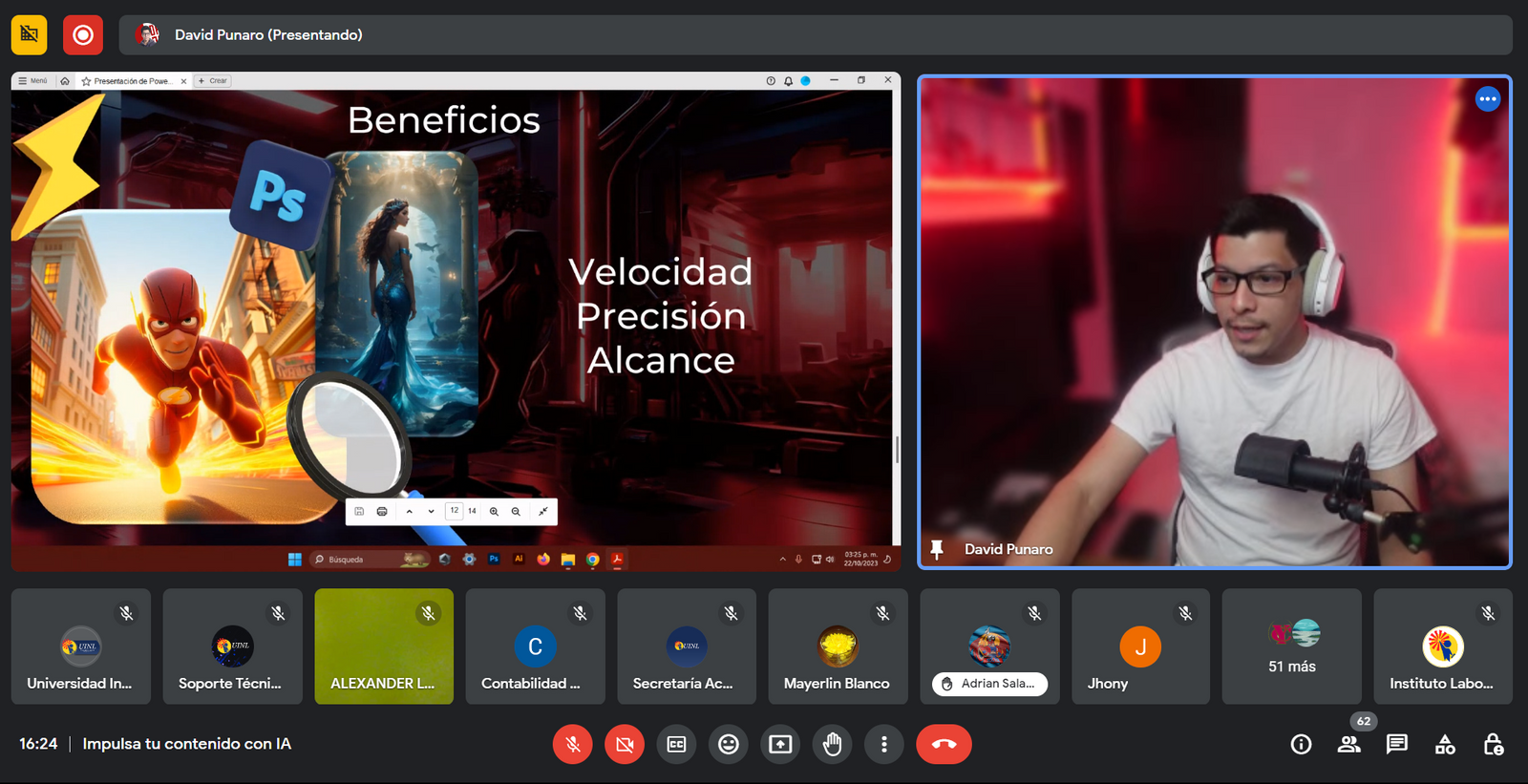Image resolution: width=1528 pixels, height=784 pixels.
Task: Select the Mayerlin Blanco participant tile
Action: 838,646
